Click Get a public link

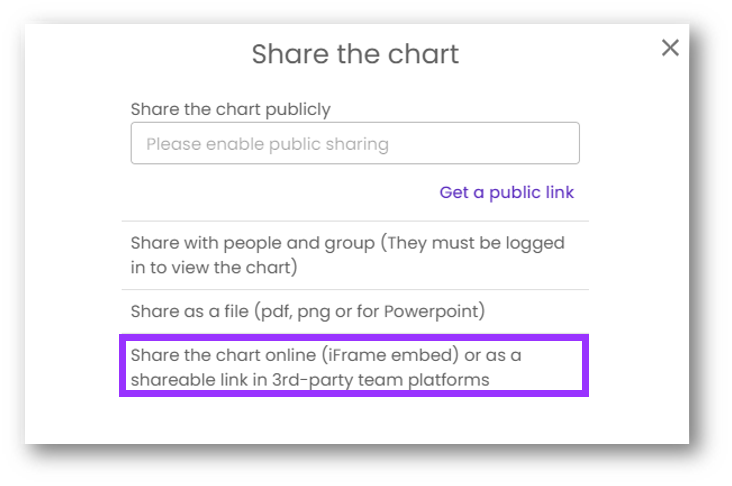[507, 192]
